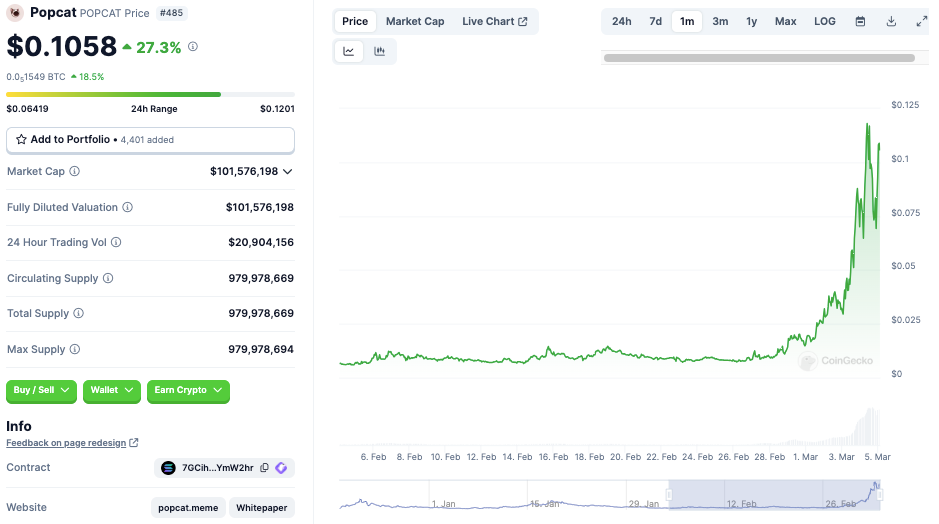Switch to candlestick chart view icon
Screen dimensions: 939x524
pyautogui.click(x=379, y=52)
